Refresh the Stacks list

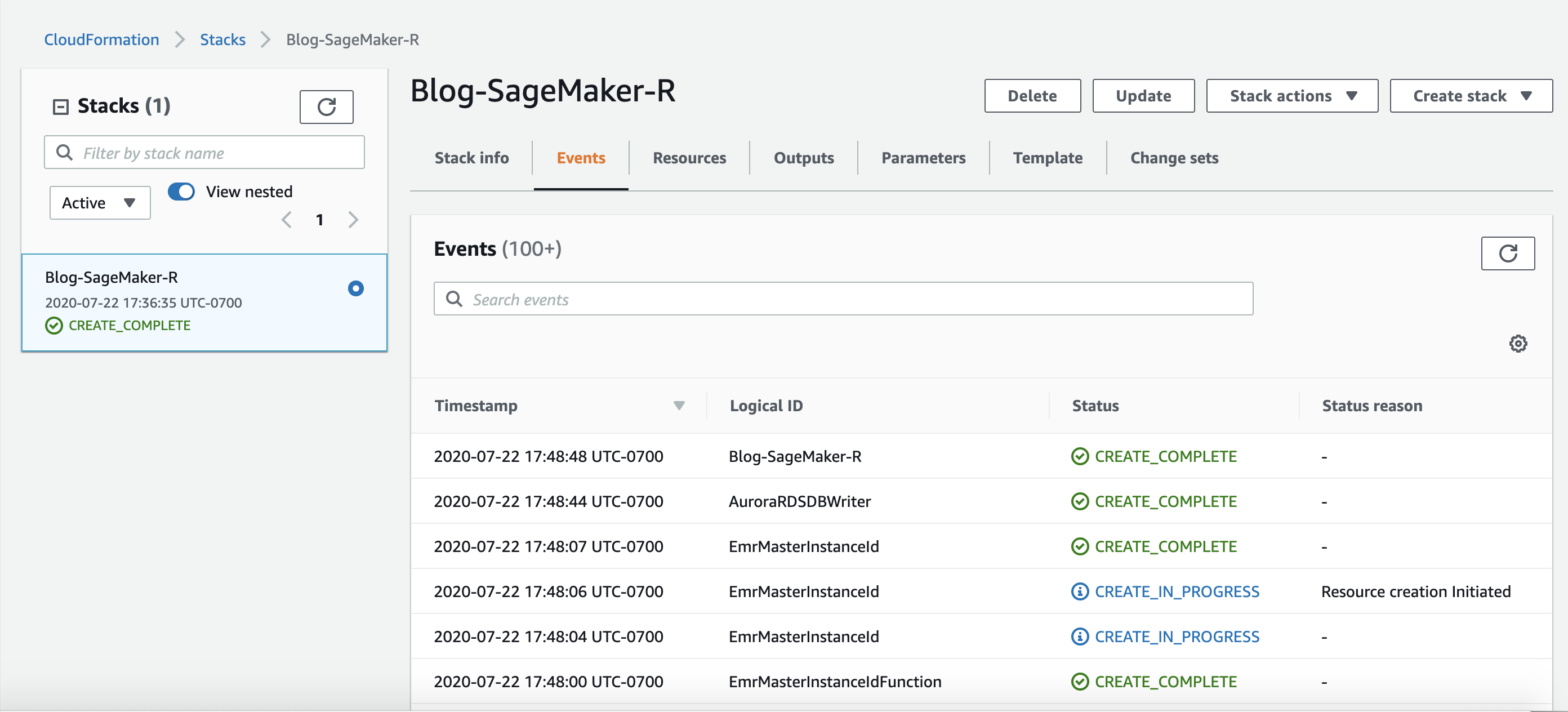[326, 107]
